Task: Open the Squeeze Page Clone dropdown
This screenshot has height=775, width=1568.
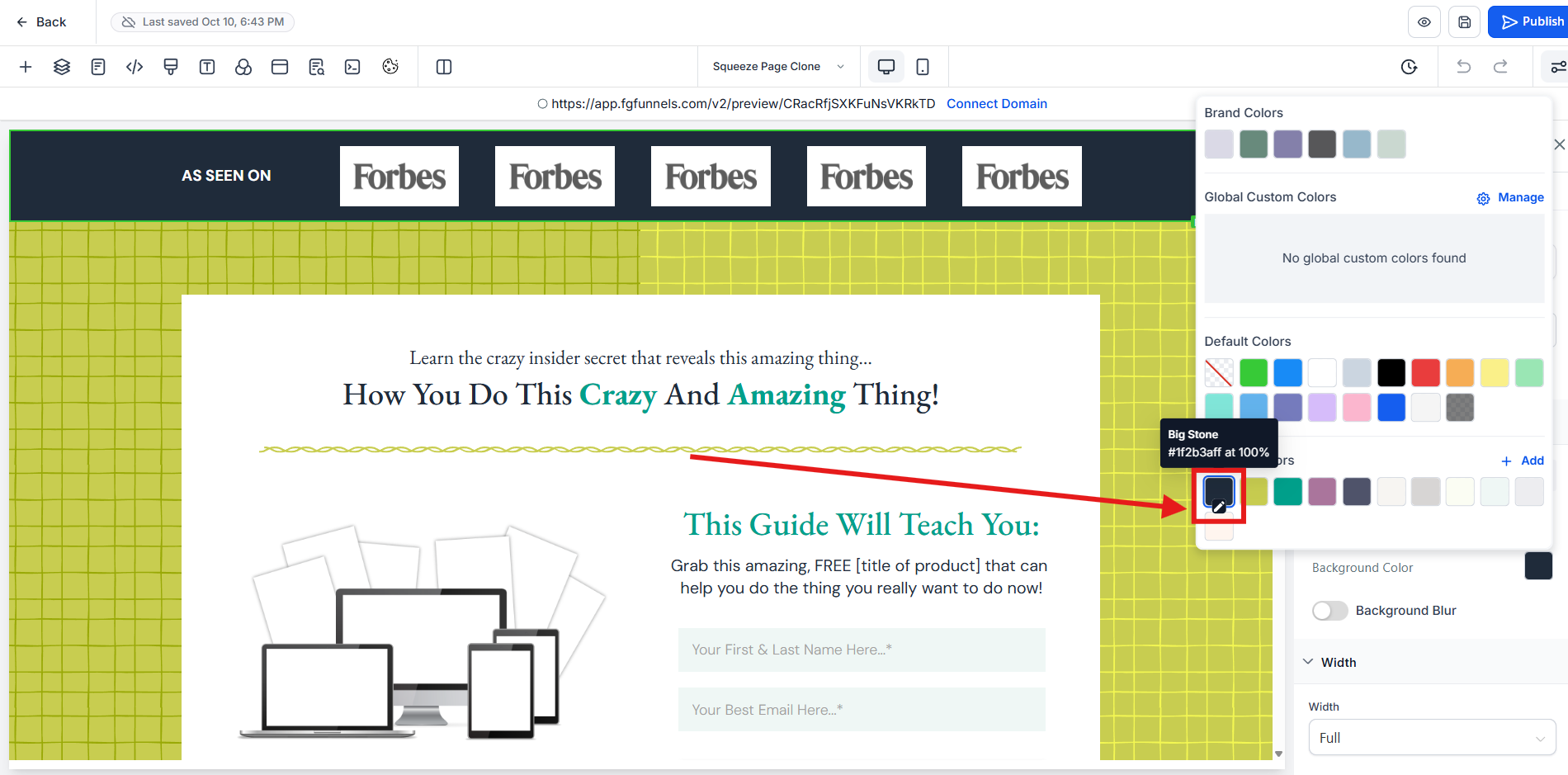Action: 778,67
